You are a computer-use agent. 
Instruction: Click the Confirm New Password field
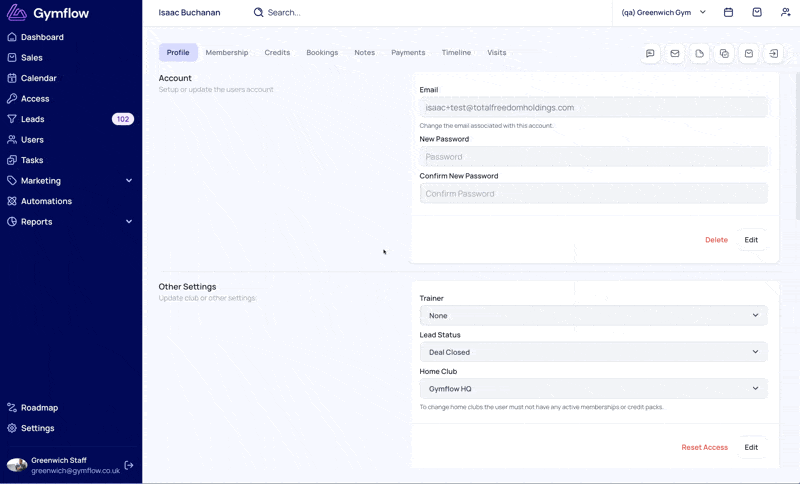pos(593,194)
